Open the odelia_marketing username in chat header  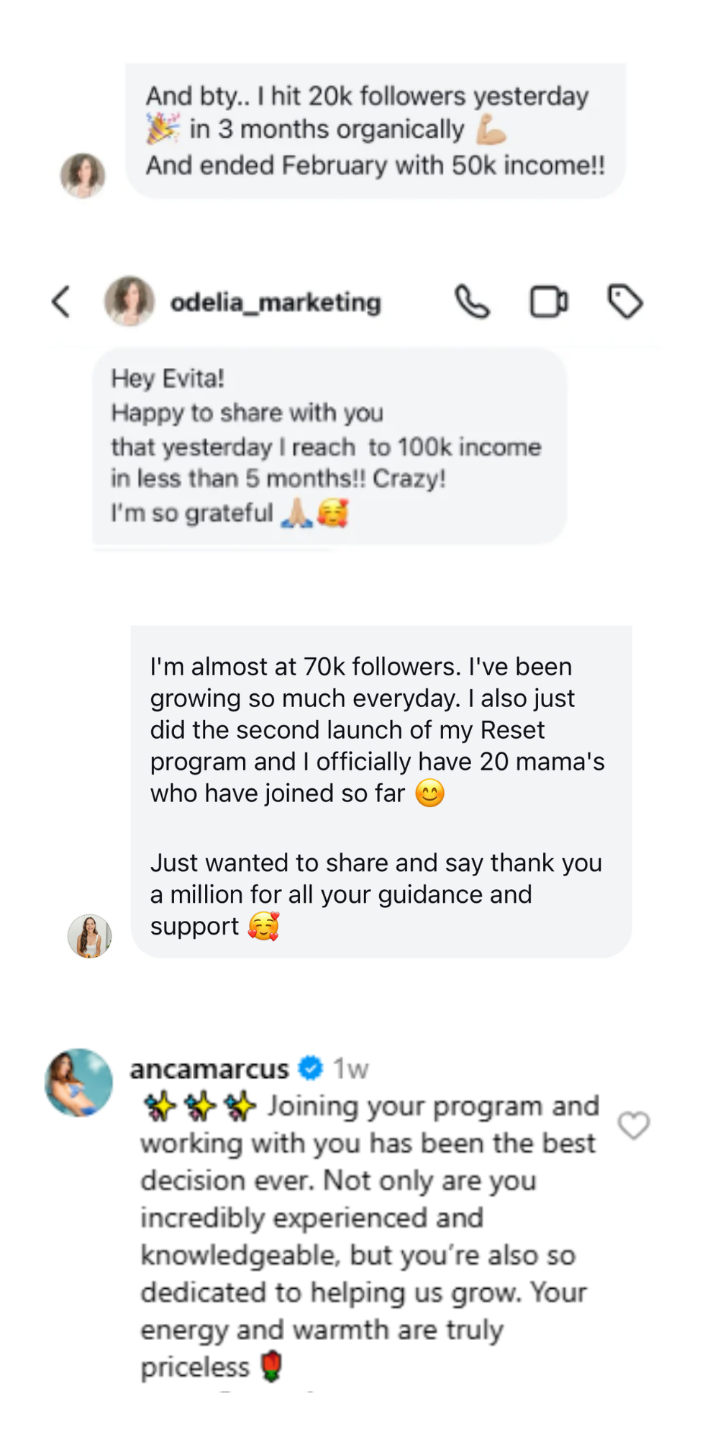pyautogui.click(x=276, y=302)
